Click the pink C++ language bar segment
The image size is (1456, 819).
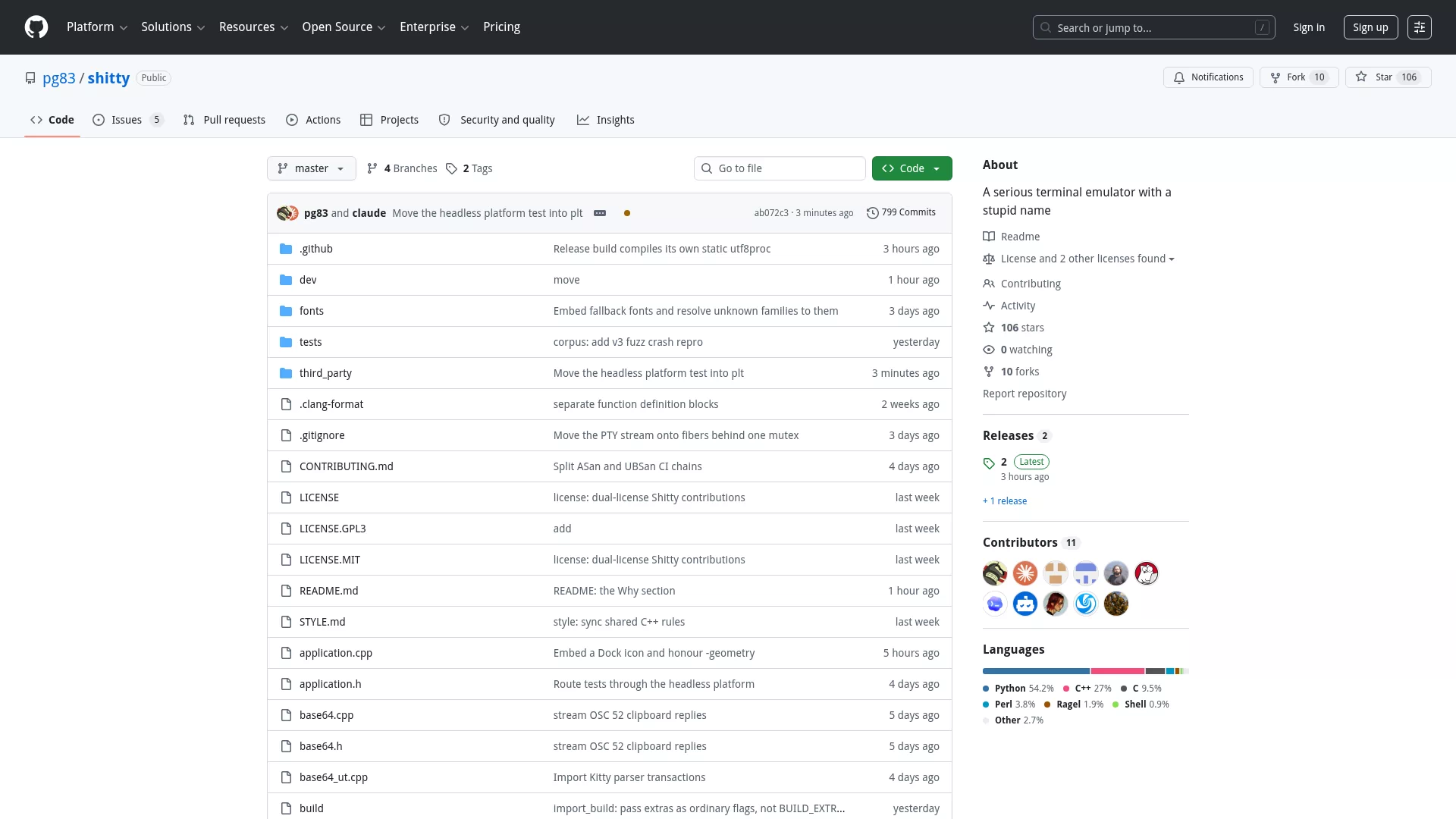pyautogui.click(x=1118, y=671)
